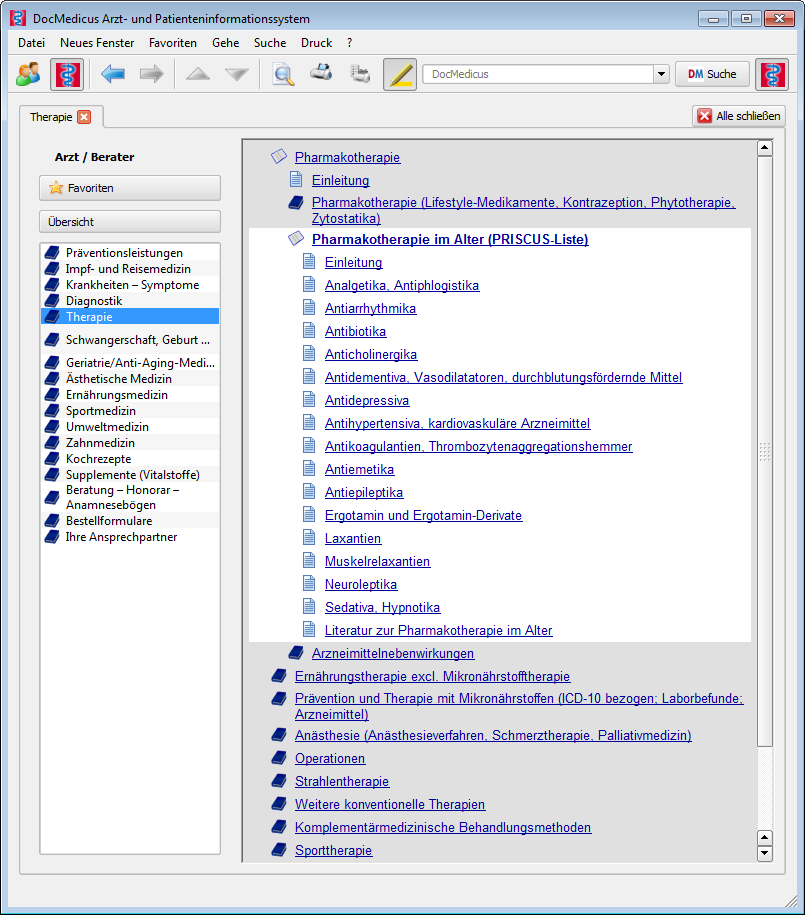The width and height of the screenshot is (805, 915).
Task: Select Diagnostik in the sidebar list
Action: click(130, 301)
